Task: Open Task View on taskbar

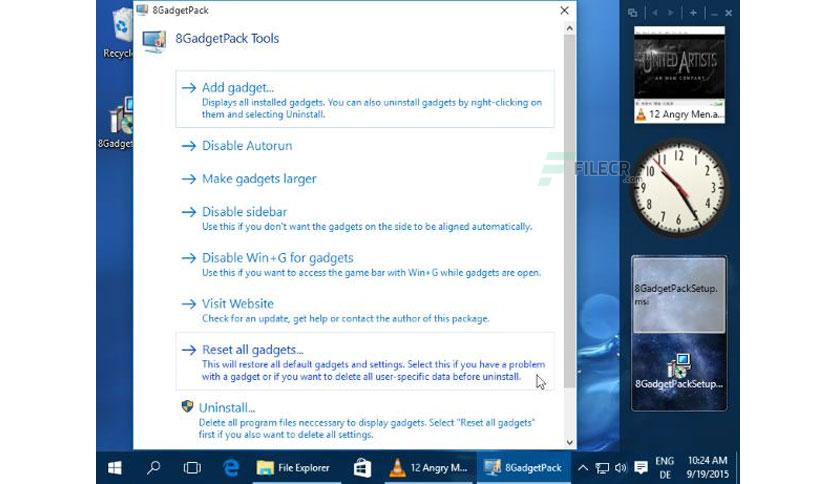Action: (x=192, y=468)
